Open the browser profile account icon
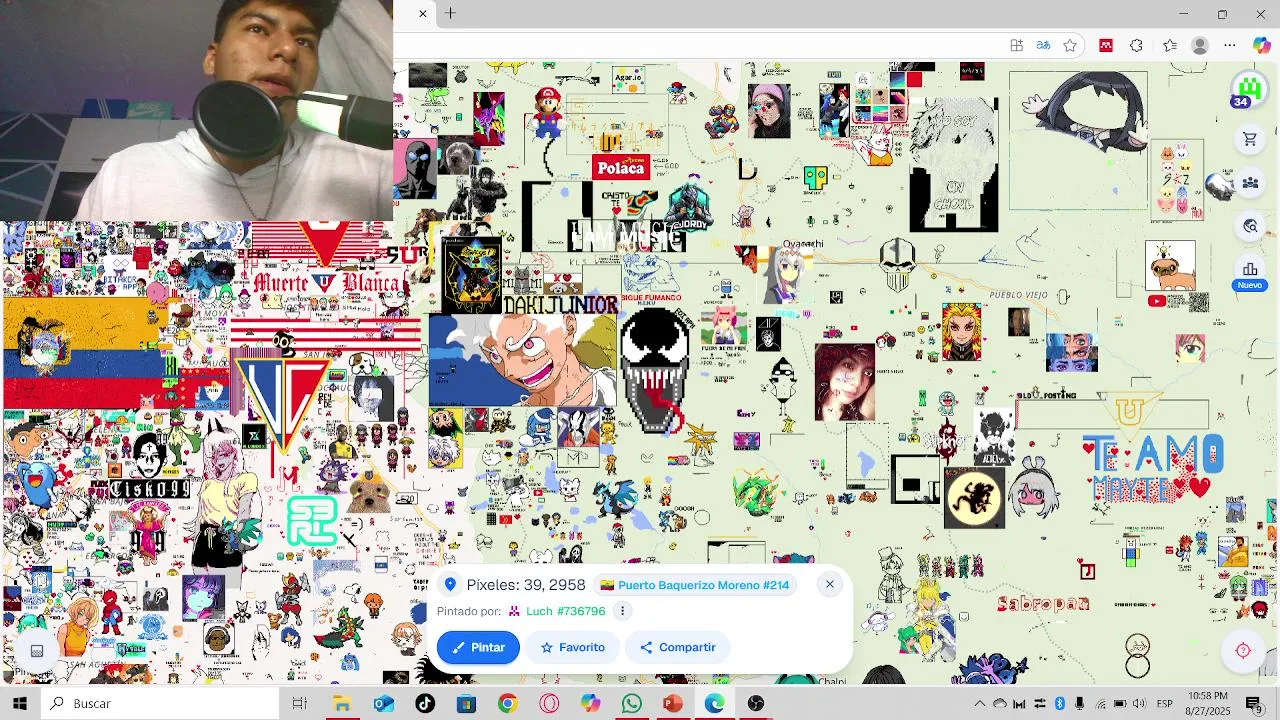 coord(1200,46)
